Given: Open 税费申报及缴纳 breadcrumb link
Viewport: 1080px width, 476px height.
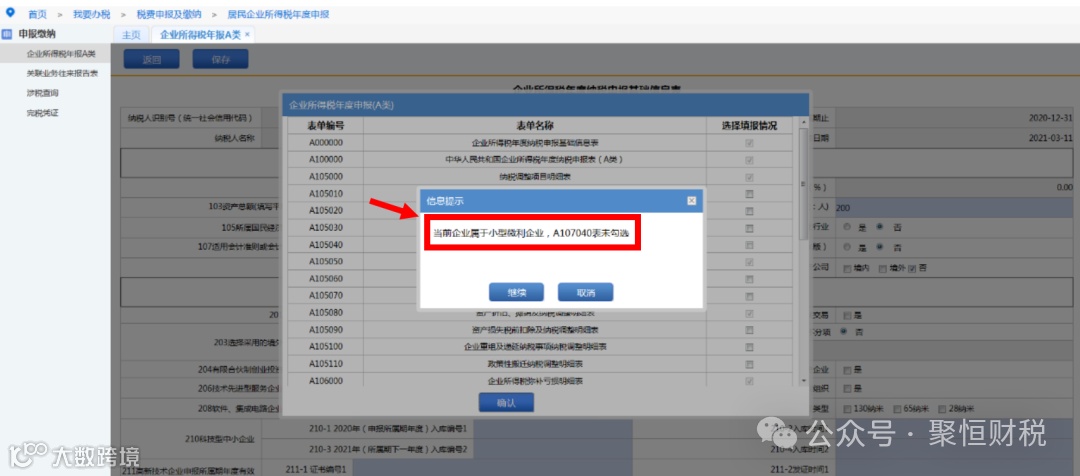Looking at the screenshot, I should [169, 14].
